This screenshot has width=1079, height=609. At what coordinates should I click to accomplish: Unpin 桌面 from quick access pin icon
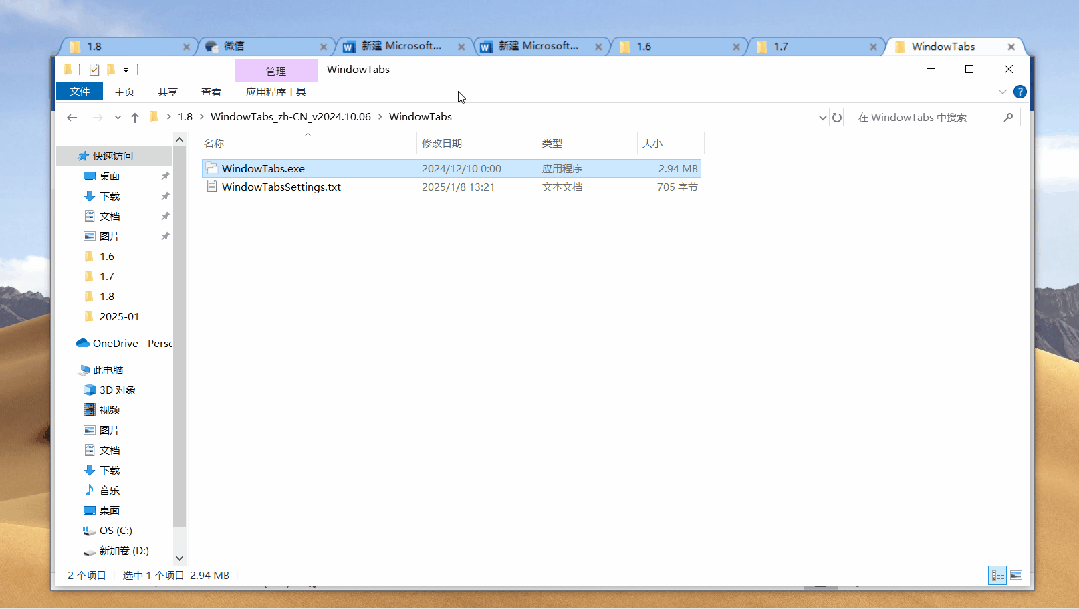(165, 176)
